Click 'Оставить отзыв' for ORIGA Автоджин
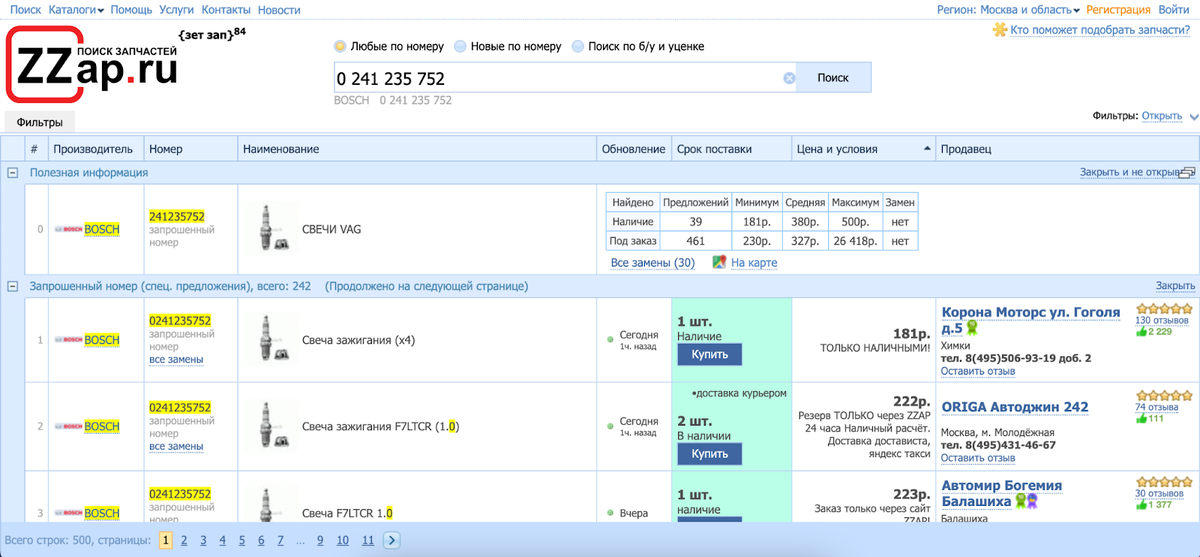The image size is (1200, 557). (x=978, y=458)
